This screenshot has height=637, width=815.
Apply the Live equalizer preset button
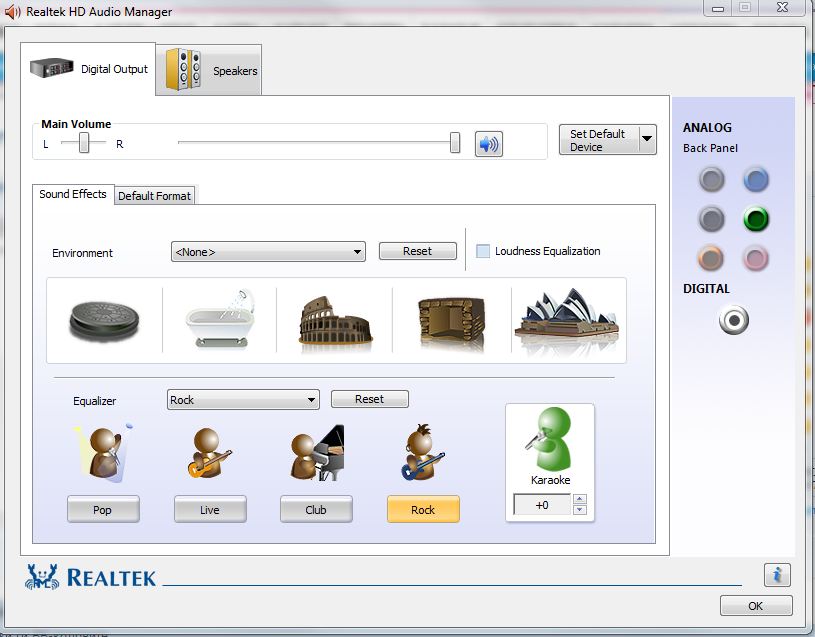tap(210, 510)
